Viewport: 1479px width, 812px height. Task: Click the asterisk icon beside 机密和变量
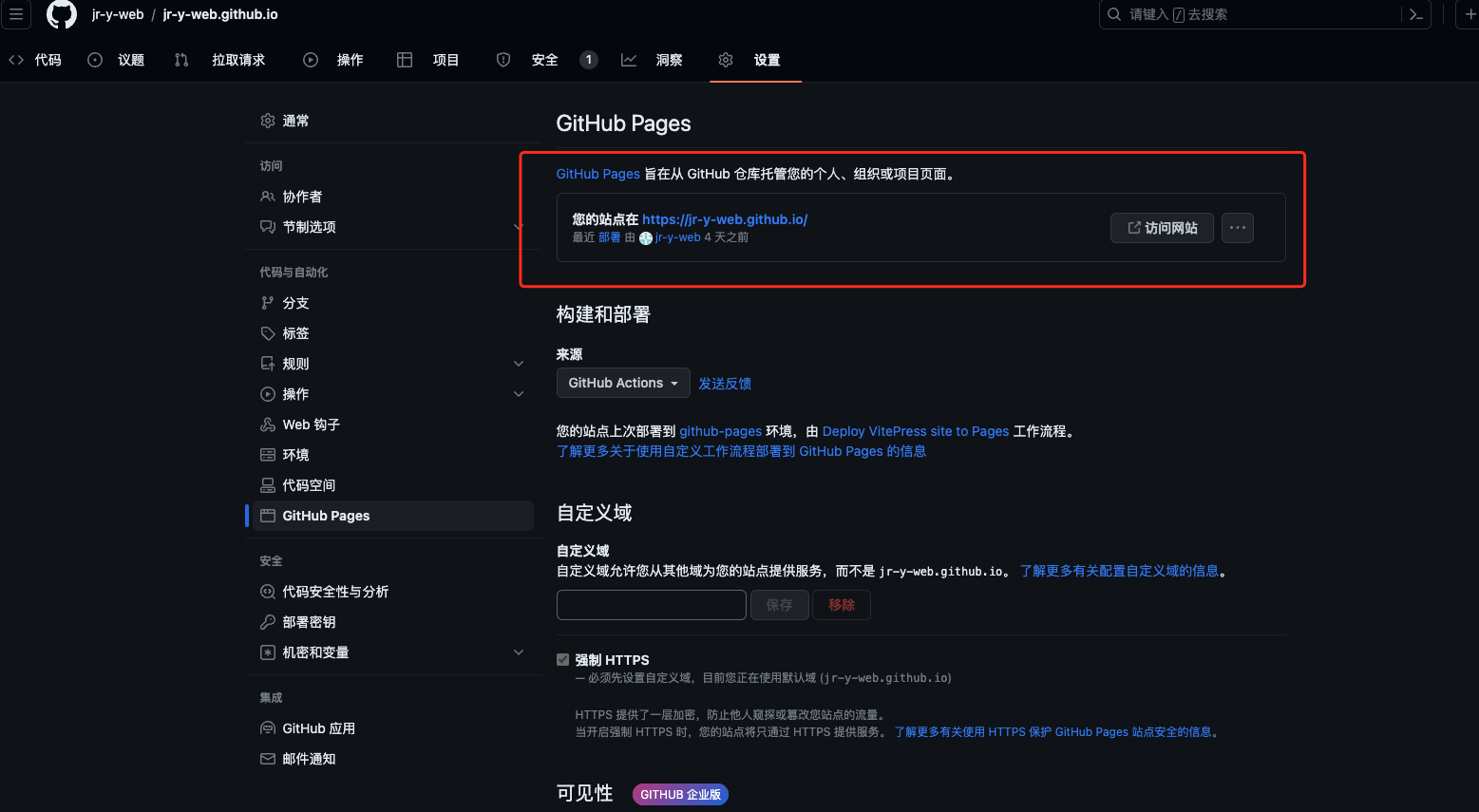click(268, 652)
